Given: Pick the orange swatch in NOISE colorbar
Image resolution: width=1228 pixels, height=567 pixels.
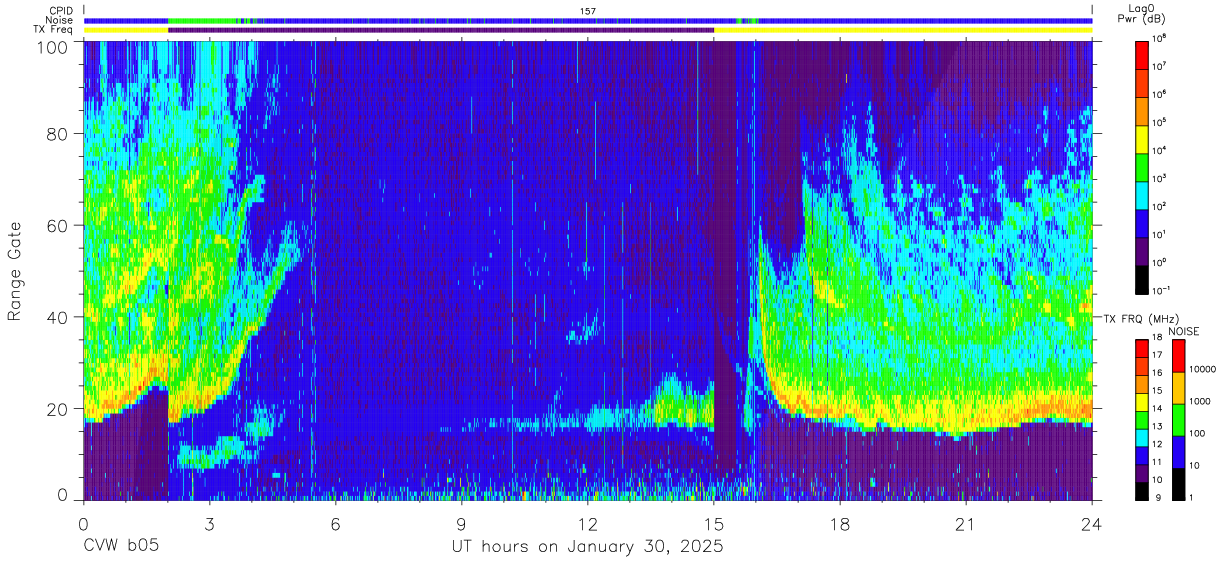Looking at the screenshot, I should [x=1178, y=388].
